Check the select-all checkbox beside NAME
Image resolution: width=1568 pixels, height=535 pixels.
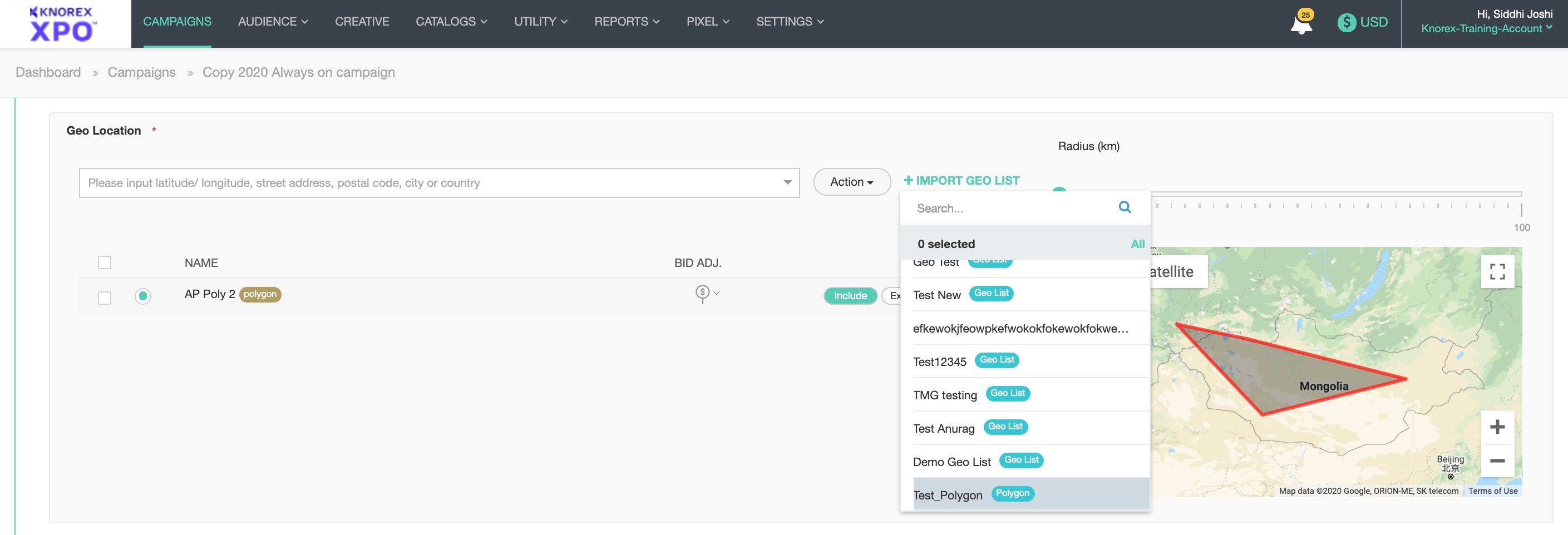tap(105, 262)
